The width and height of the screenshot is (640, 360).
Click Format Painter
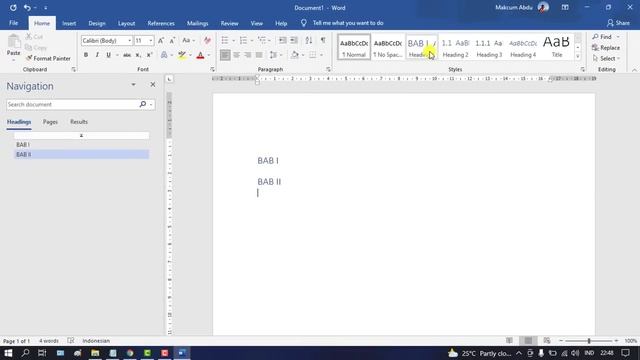pyautogui.click(x=48, y=58)
